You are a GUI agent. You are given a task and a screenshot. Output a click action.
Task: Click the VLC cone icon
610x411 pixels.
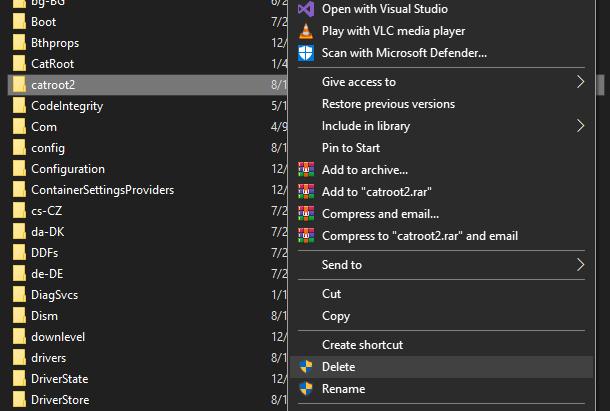pyautogui.click(x=306, y=31)
